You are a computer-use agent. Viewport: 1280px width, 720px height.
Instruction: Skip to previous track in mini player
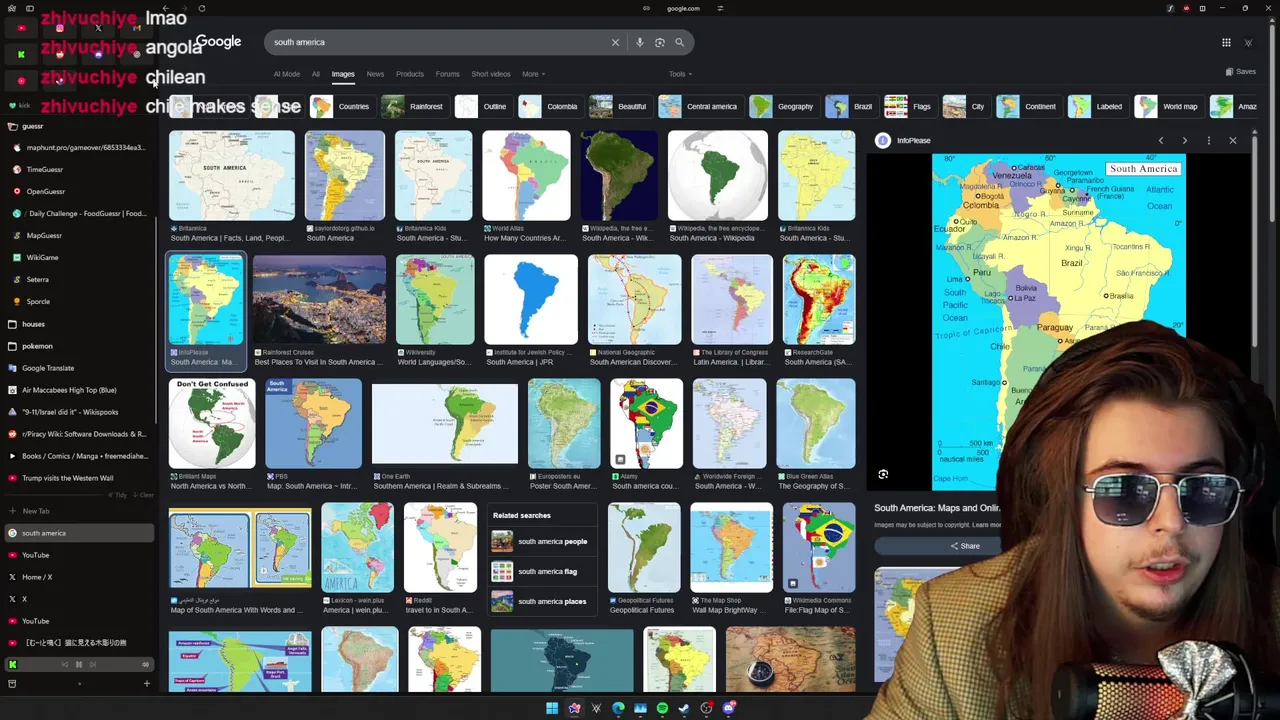pyautogui.click(x=64, y=664)
